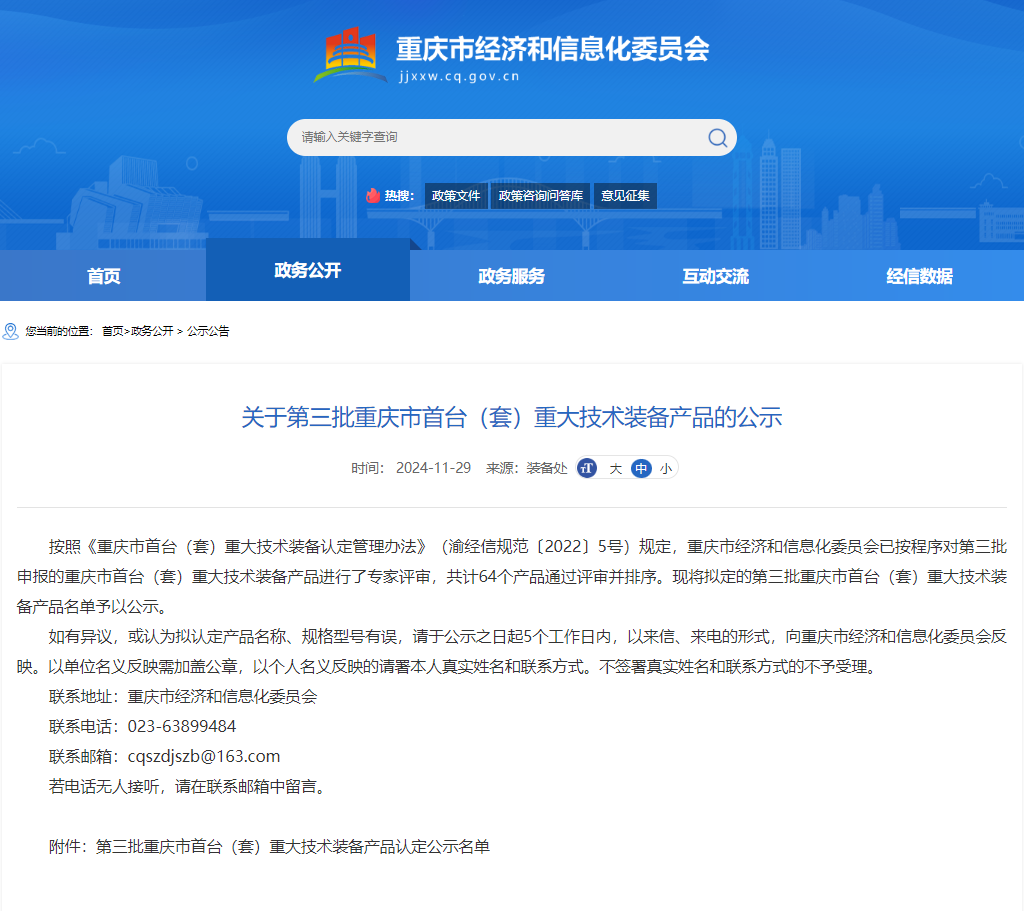Set font size to 大 (large)

tap(615, 468)
